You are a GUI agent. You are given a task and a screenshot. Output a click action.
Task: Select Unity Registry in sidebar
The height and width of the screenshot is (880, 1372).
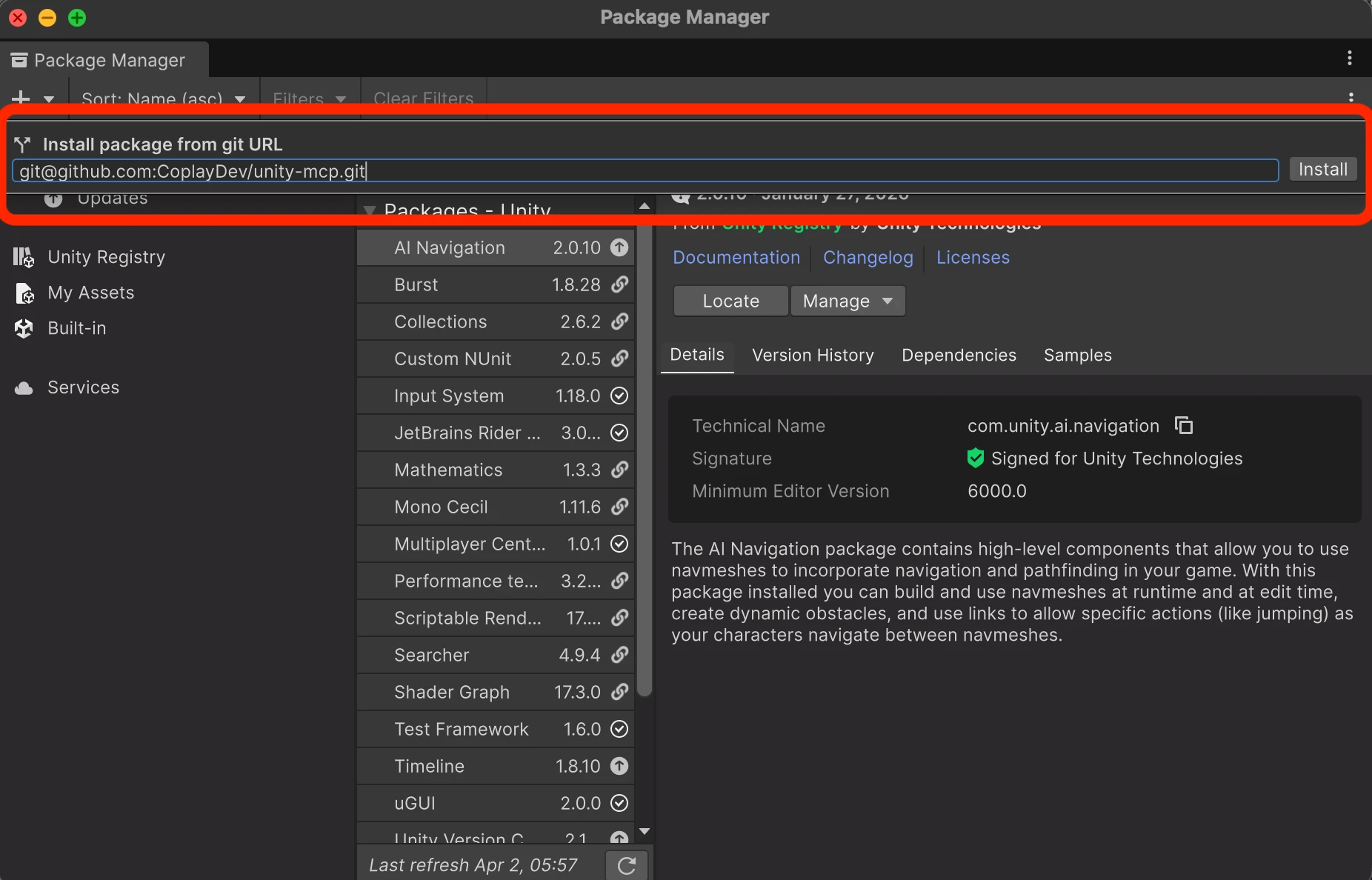pos(106,257)
